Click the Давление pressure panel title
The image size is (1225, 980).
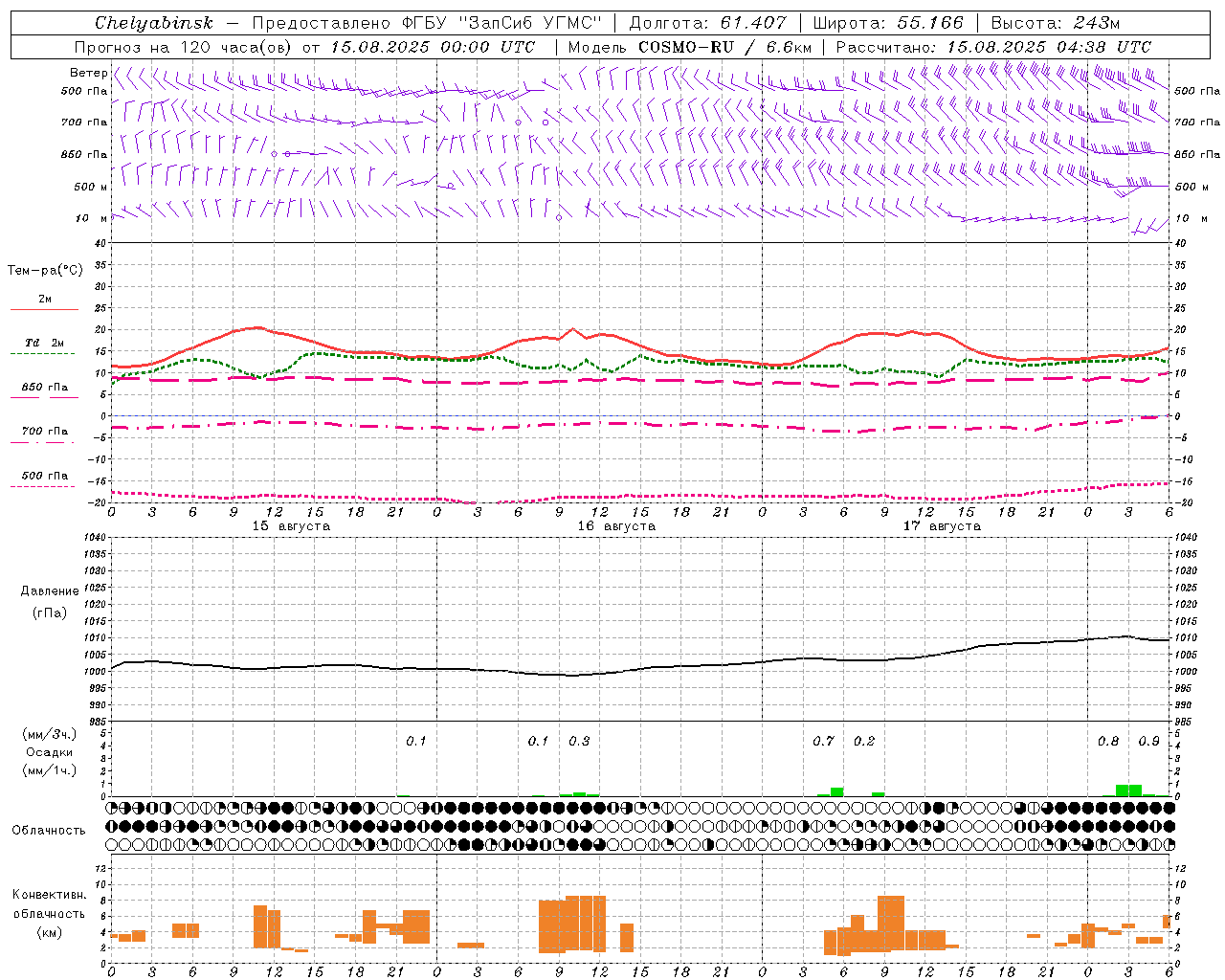click(50, 591)
